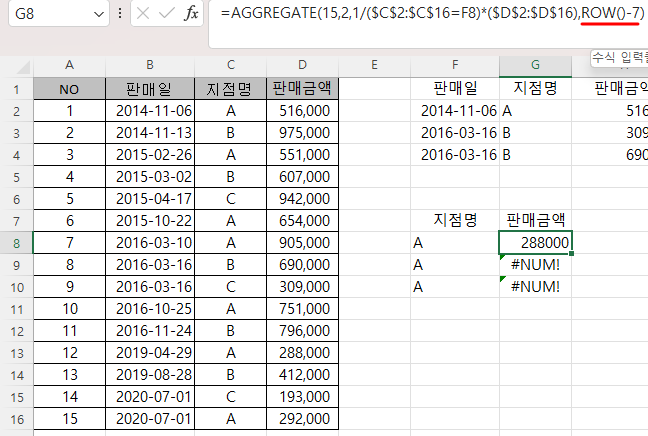Select row 16 header

point(17,419)
